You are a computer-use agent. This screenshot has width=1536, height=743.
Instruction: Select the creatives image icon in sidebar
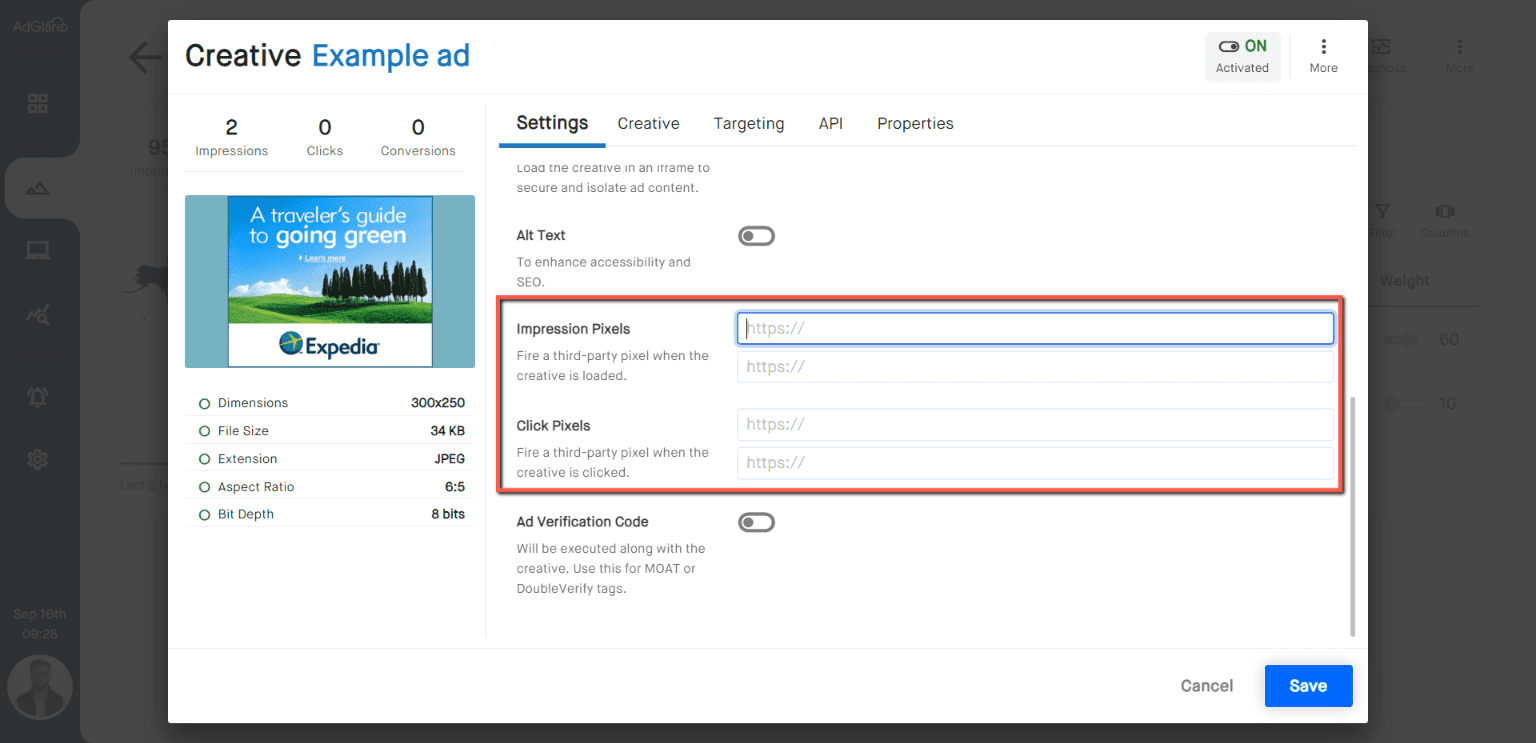tap(38, 187)
